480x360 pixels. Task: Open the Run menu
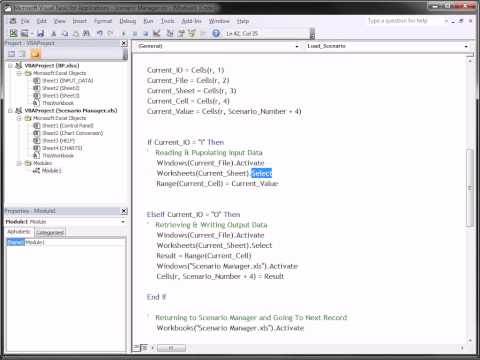click(148, 21)
